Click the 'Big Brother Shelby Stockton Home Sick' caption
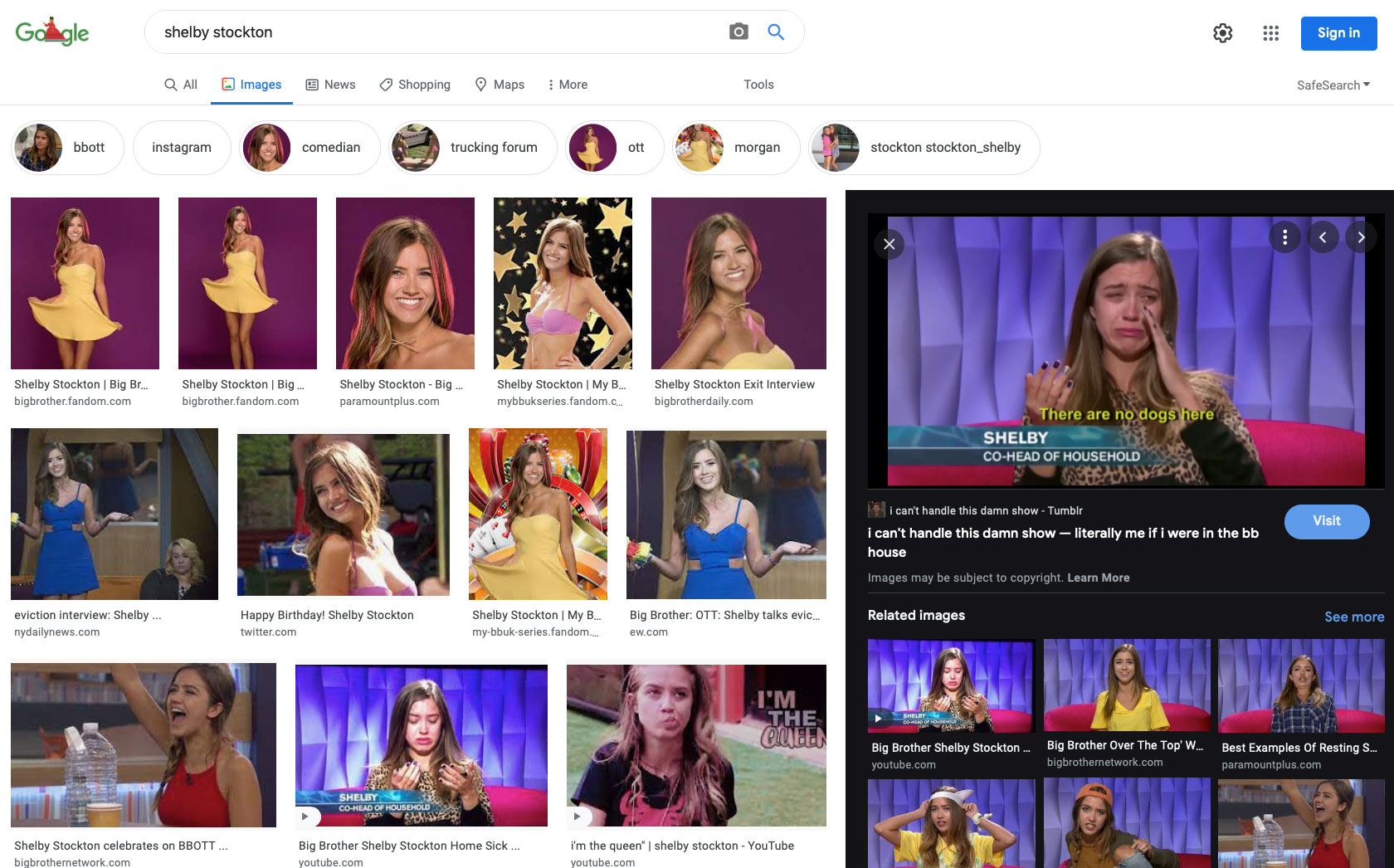The height and width of the screenshot is (868, 1394). [409, 846]
